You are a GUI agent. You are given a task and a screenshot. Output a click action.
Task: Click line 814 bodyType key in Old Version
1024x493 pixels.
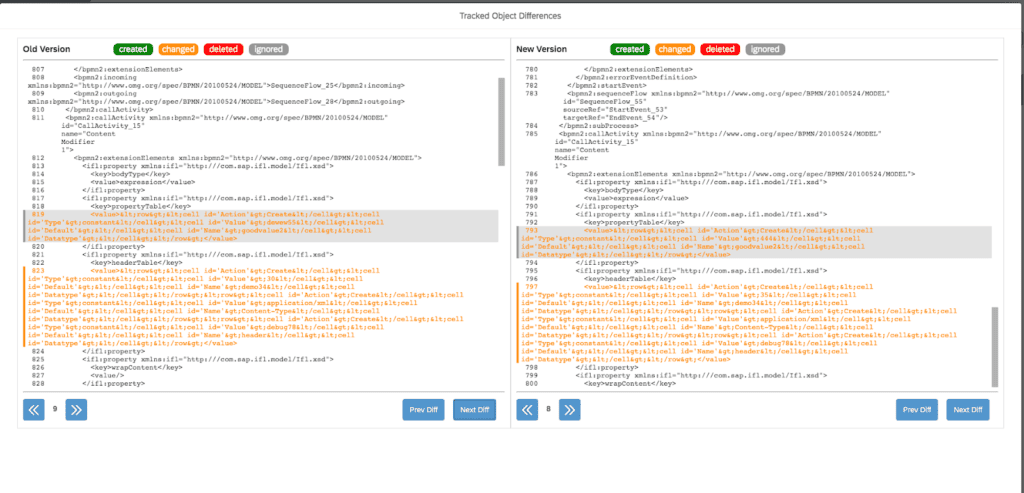pos(131,174)
